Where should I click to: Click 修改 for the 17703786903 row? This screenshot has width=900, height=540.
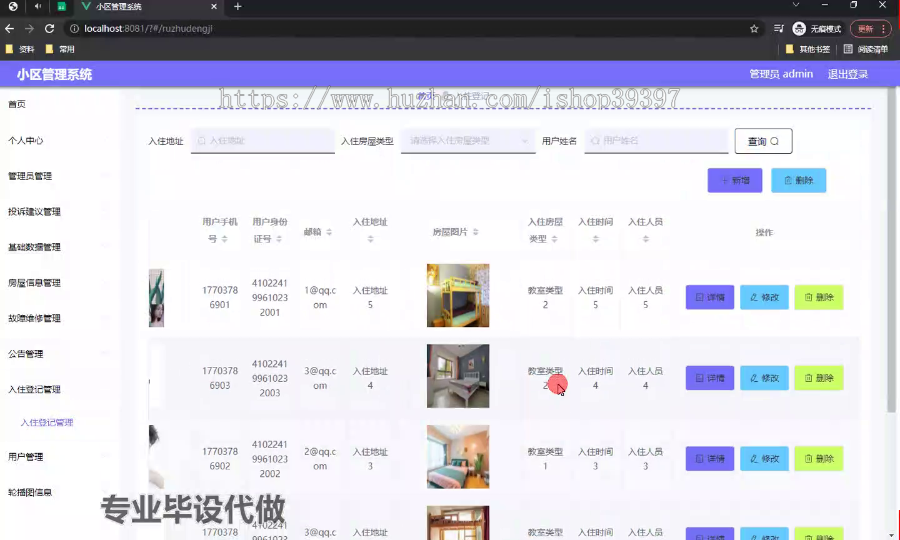[764, 378]
